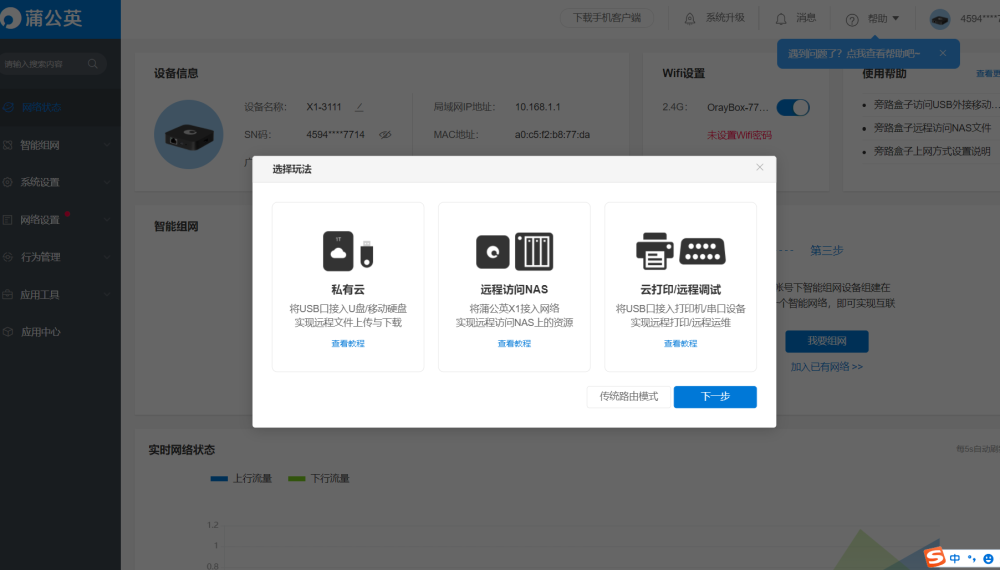This screenshot has width=1000, height=570.
Task: Click the account avatar device icon
Action: coord(939,19)
